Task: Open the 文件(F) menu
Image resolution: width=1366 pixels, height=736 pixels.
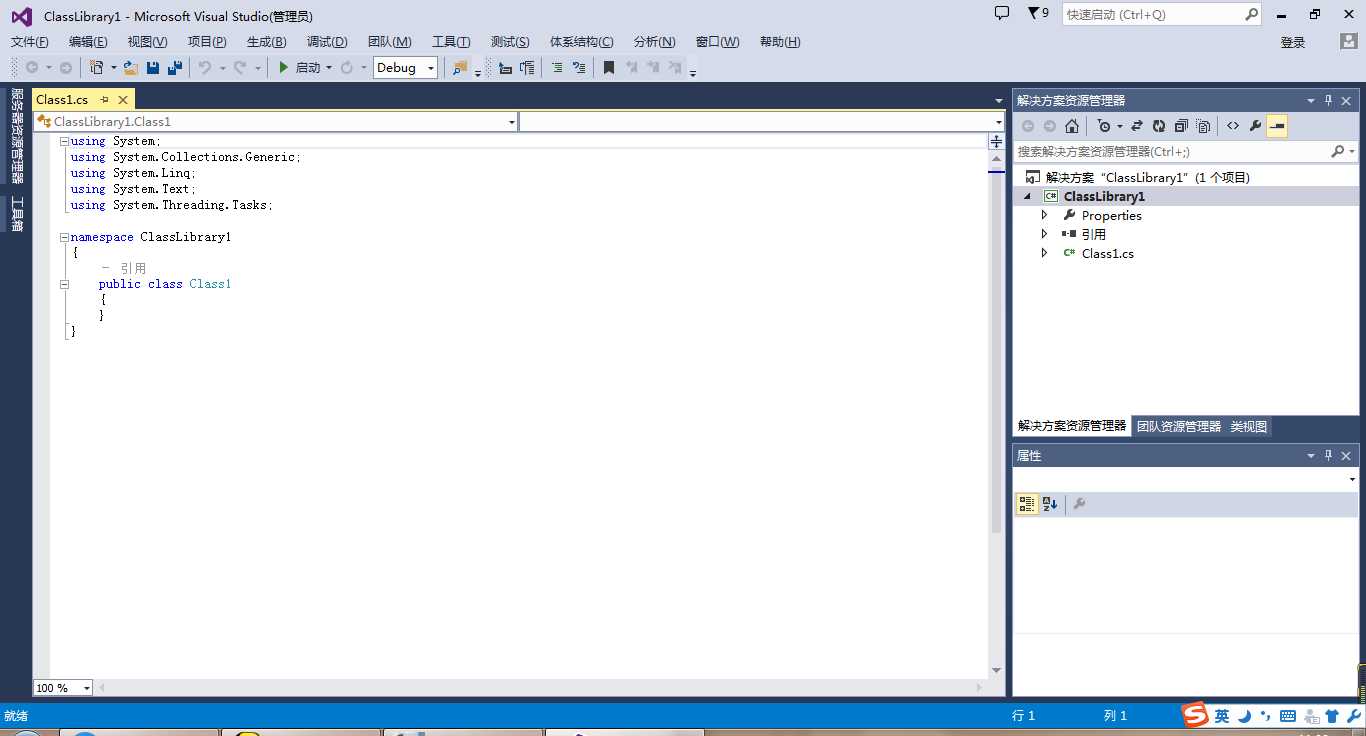Action: (29, 41)
